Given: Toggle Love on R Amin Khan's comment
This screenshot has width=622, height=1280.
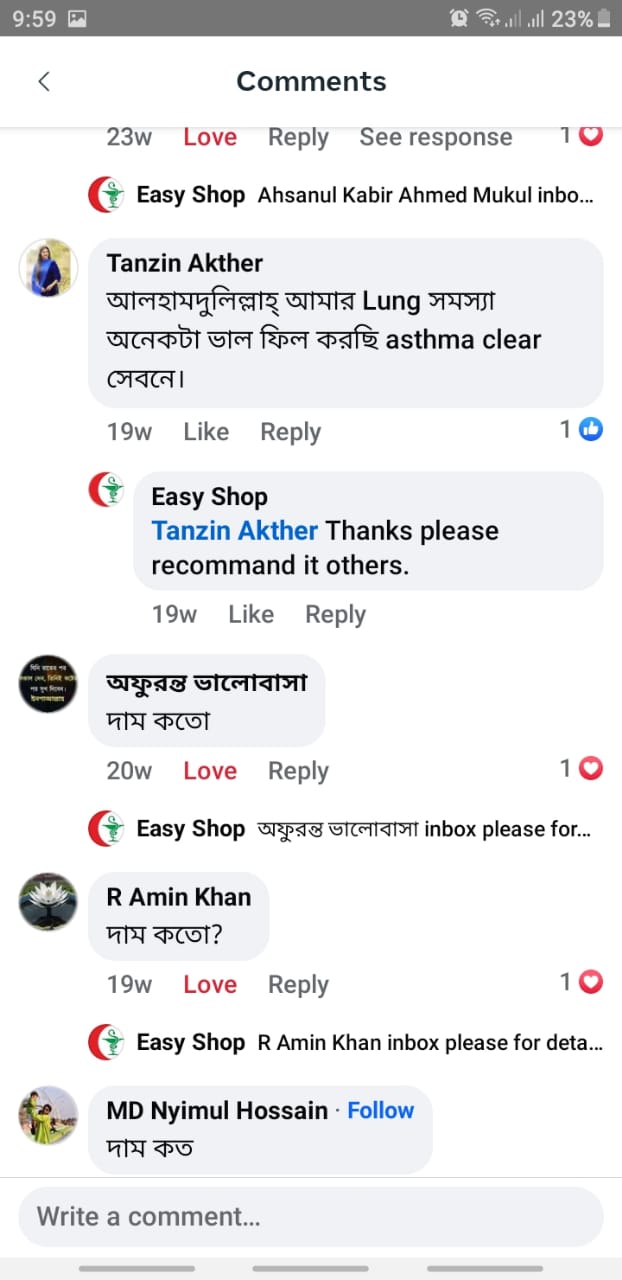Looking at the screenshot, I should pyautogui.click(x=210, y=985).
